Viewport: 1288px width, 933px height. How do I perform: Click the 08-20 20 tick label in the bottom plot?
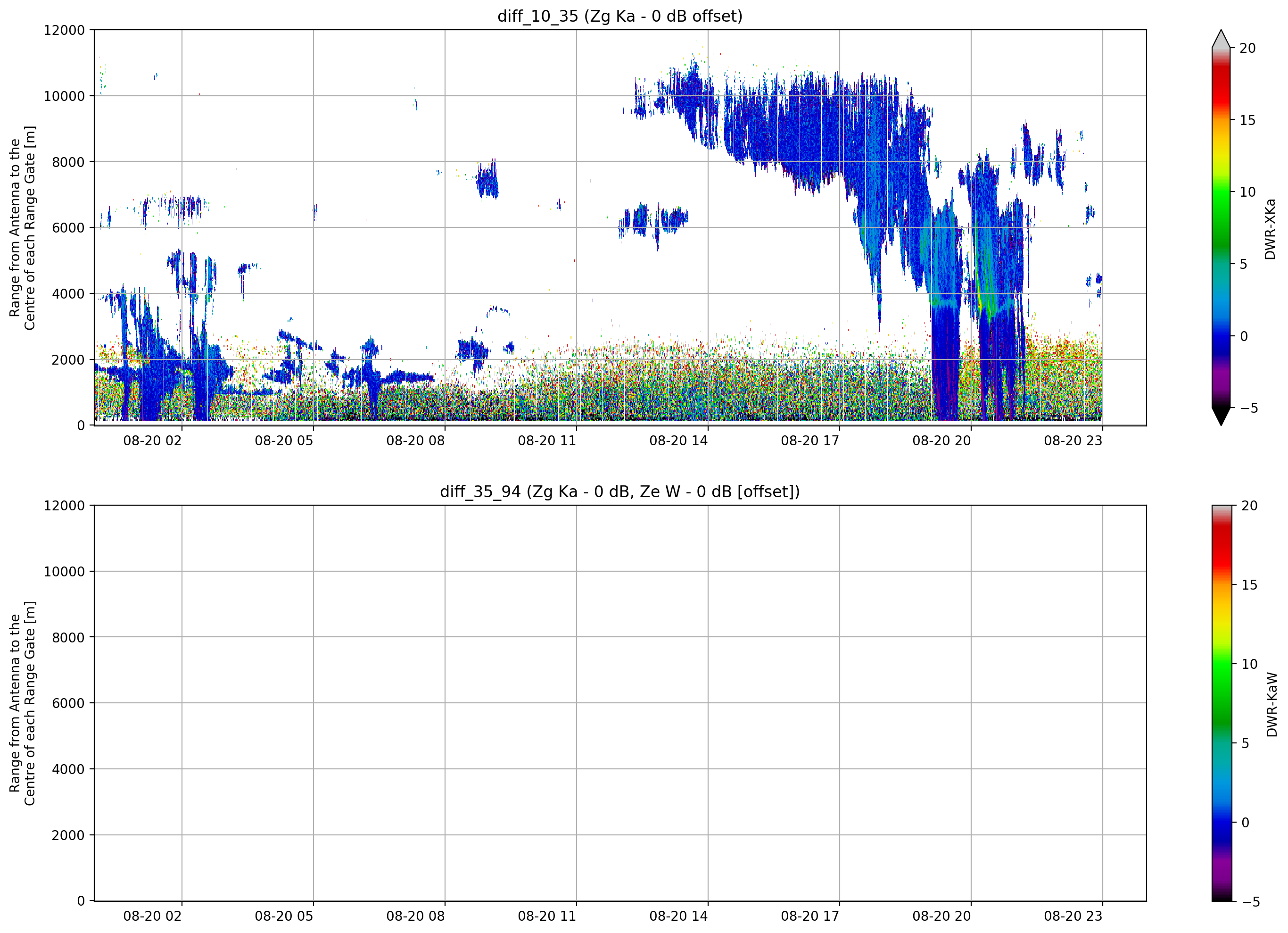[x=941, y=916]
